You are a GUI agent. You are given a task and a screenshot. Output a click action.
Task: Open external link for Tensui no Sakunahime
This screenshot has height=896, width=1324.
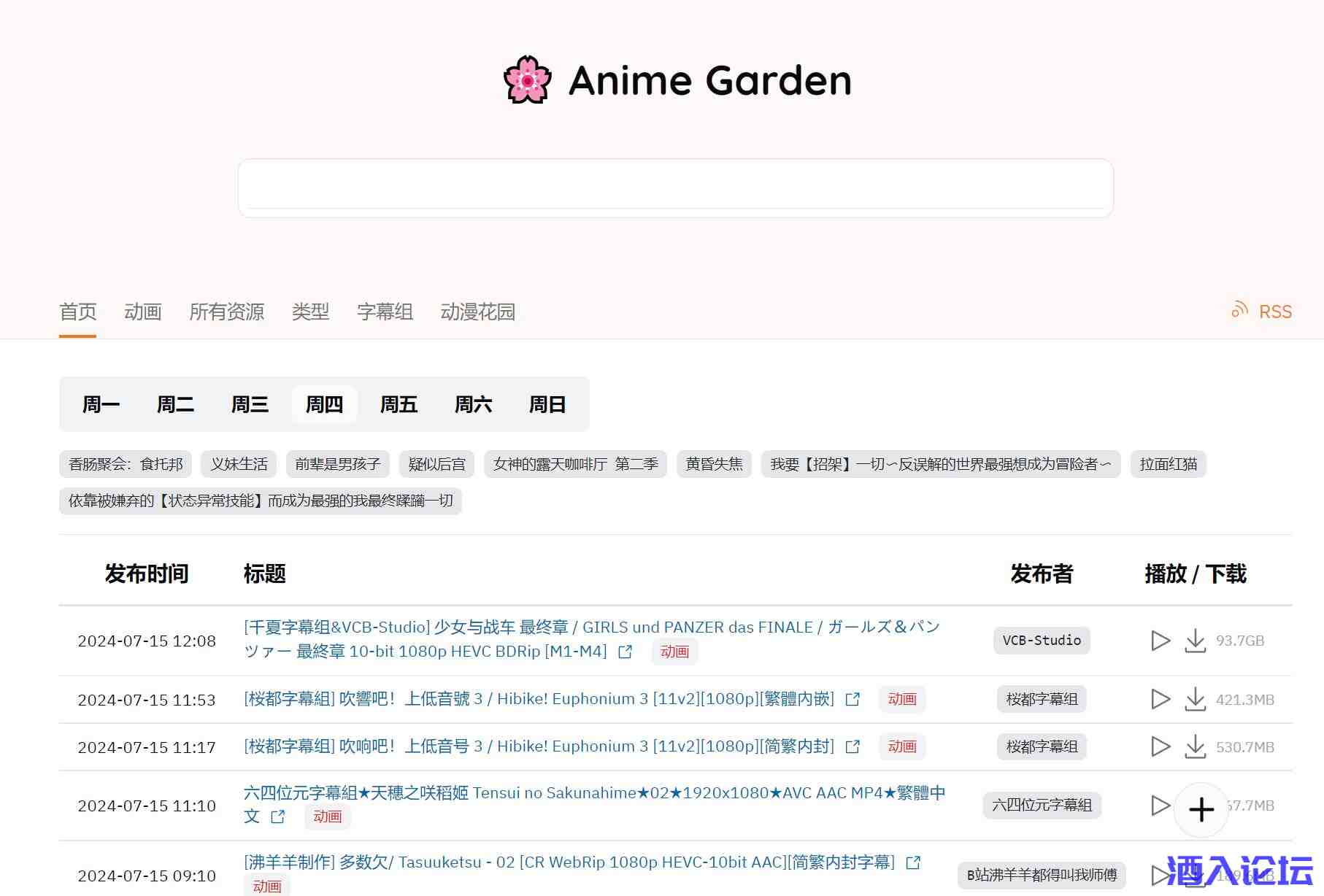(278, 816)
